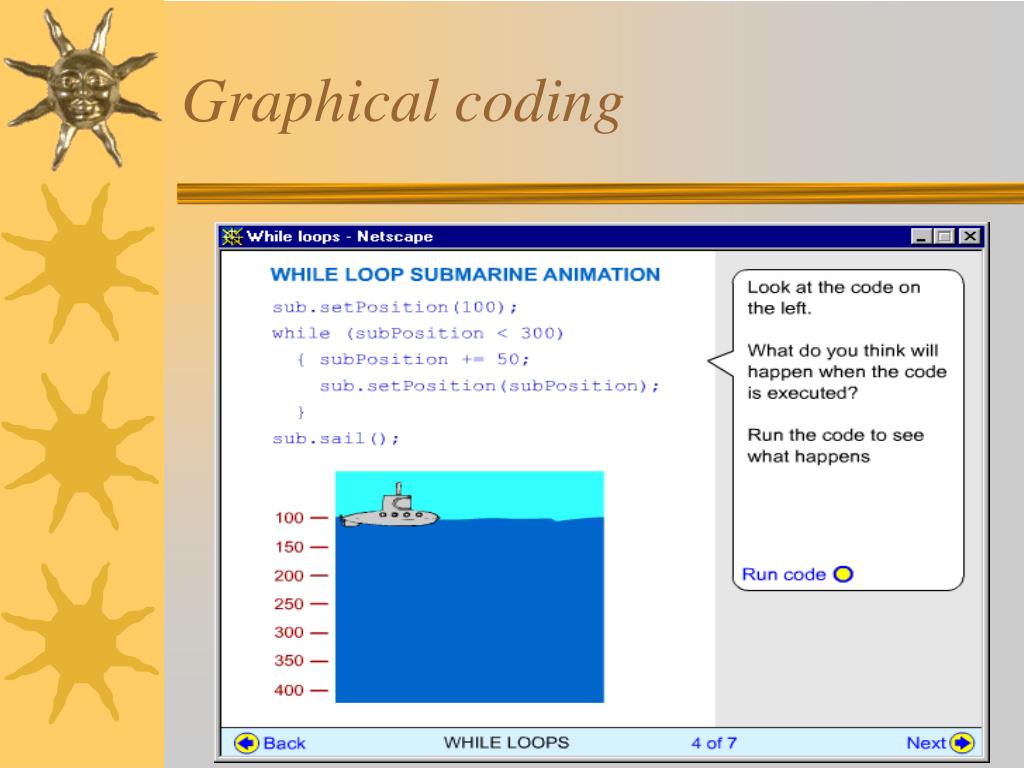Click the code line 'sub.setPosition(100);'
Screen dimensions: 1024x768
point(394,307)
